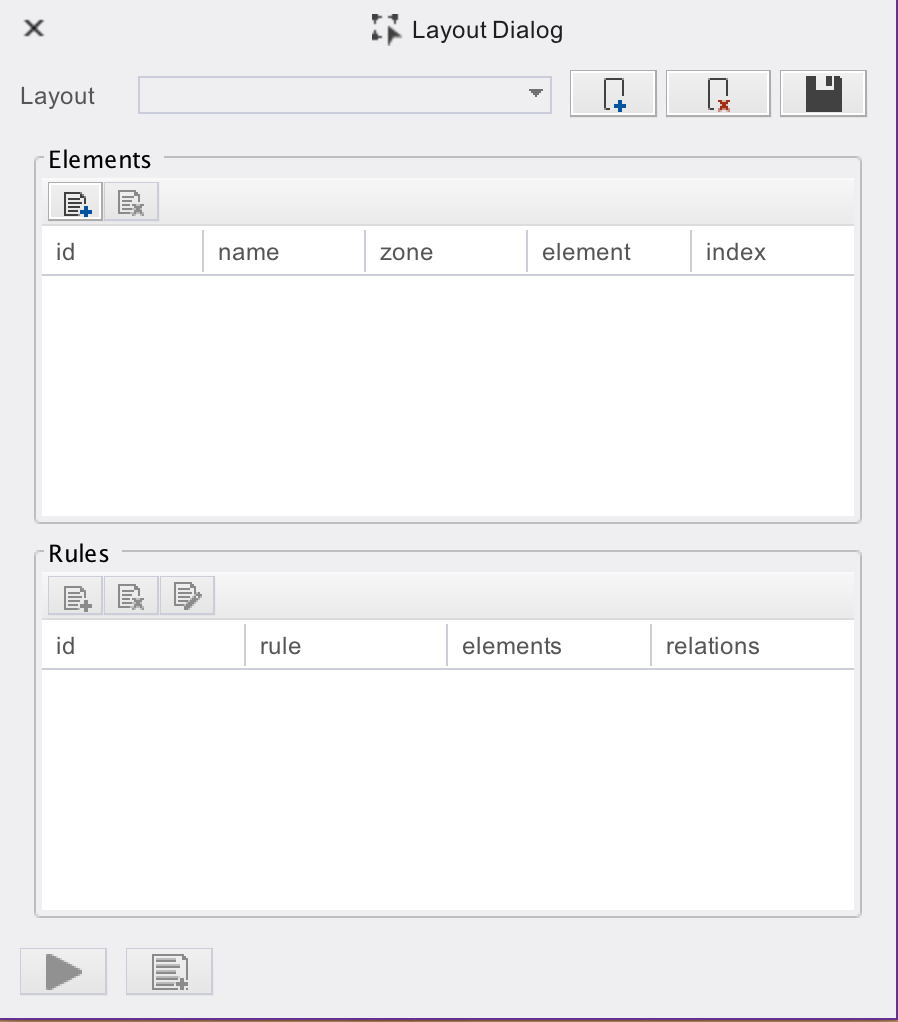
Task: Click the delete layout button with red X
Action: pos(717,95)
